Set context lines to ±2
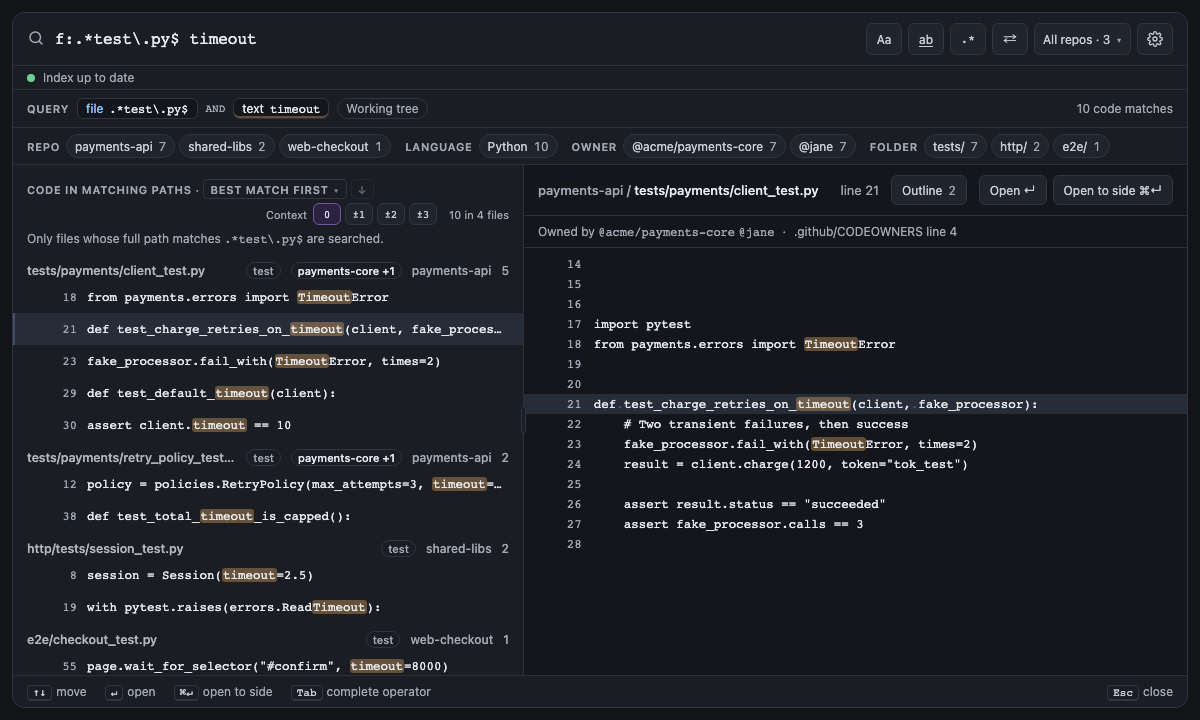 [x=391, y=215]
